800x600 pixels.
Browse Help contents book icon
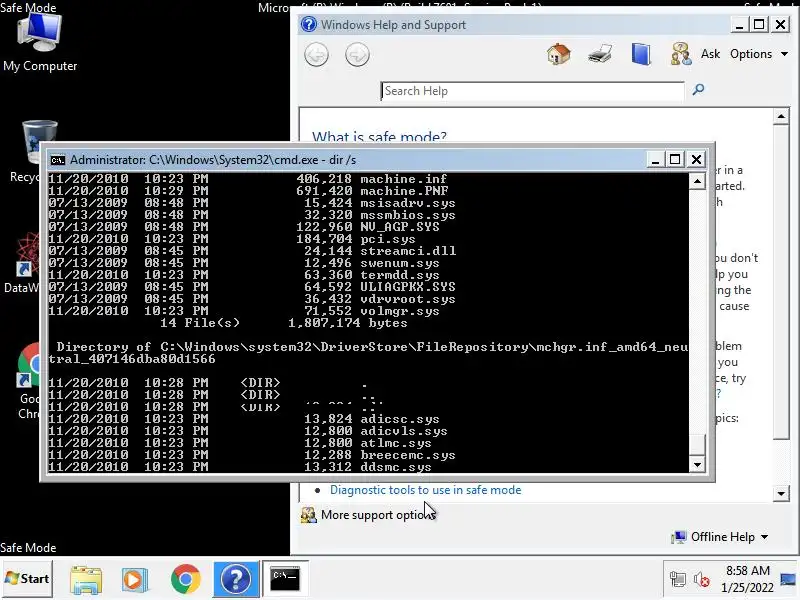[x=641, y=54]
